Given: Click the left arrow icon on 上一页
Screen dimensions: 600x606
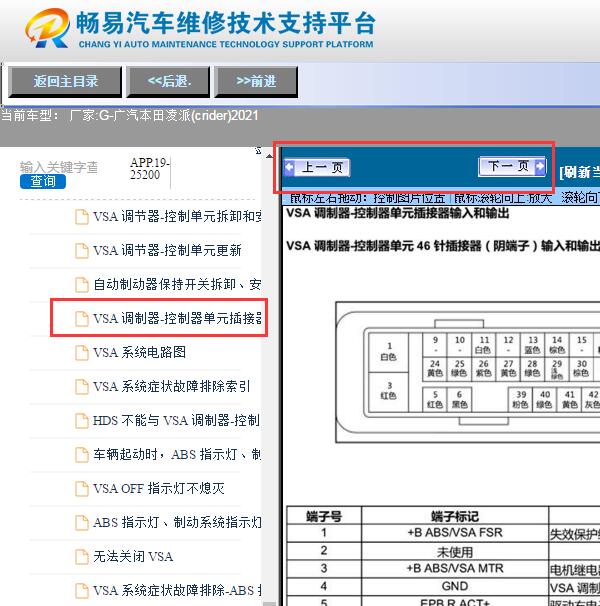Looking at the screenshot, I should point(290,168).
